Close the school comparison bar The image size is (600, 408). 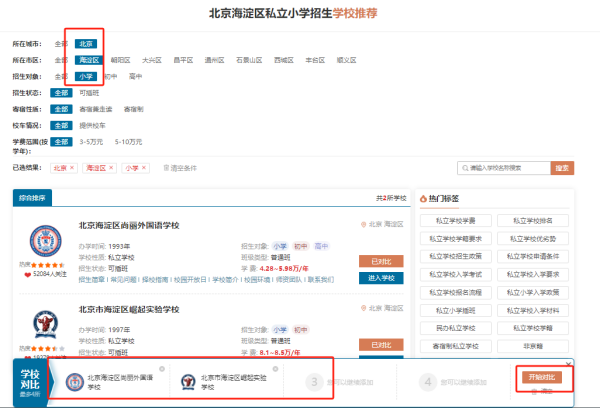[x=568, y=364]
